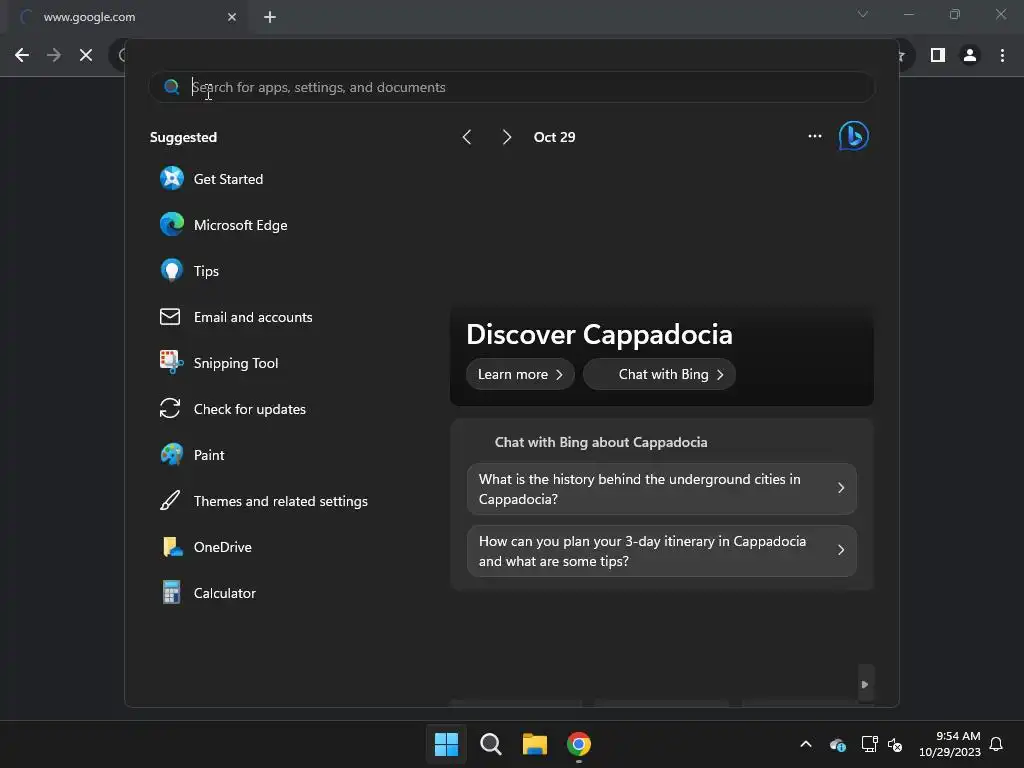Open Check for updates setting

(232, 409)
